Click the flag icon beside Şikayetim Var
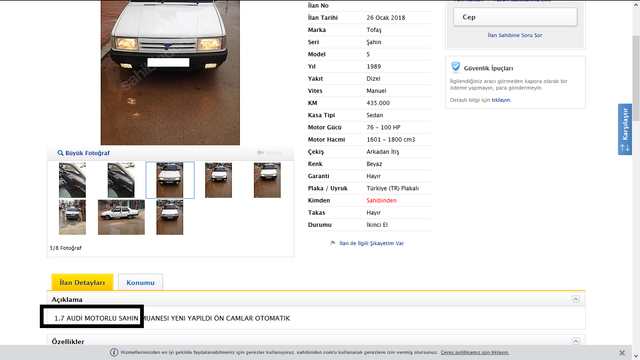Viewport: 640px width, 360px height. point(333,243)
